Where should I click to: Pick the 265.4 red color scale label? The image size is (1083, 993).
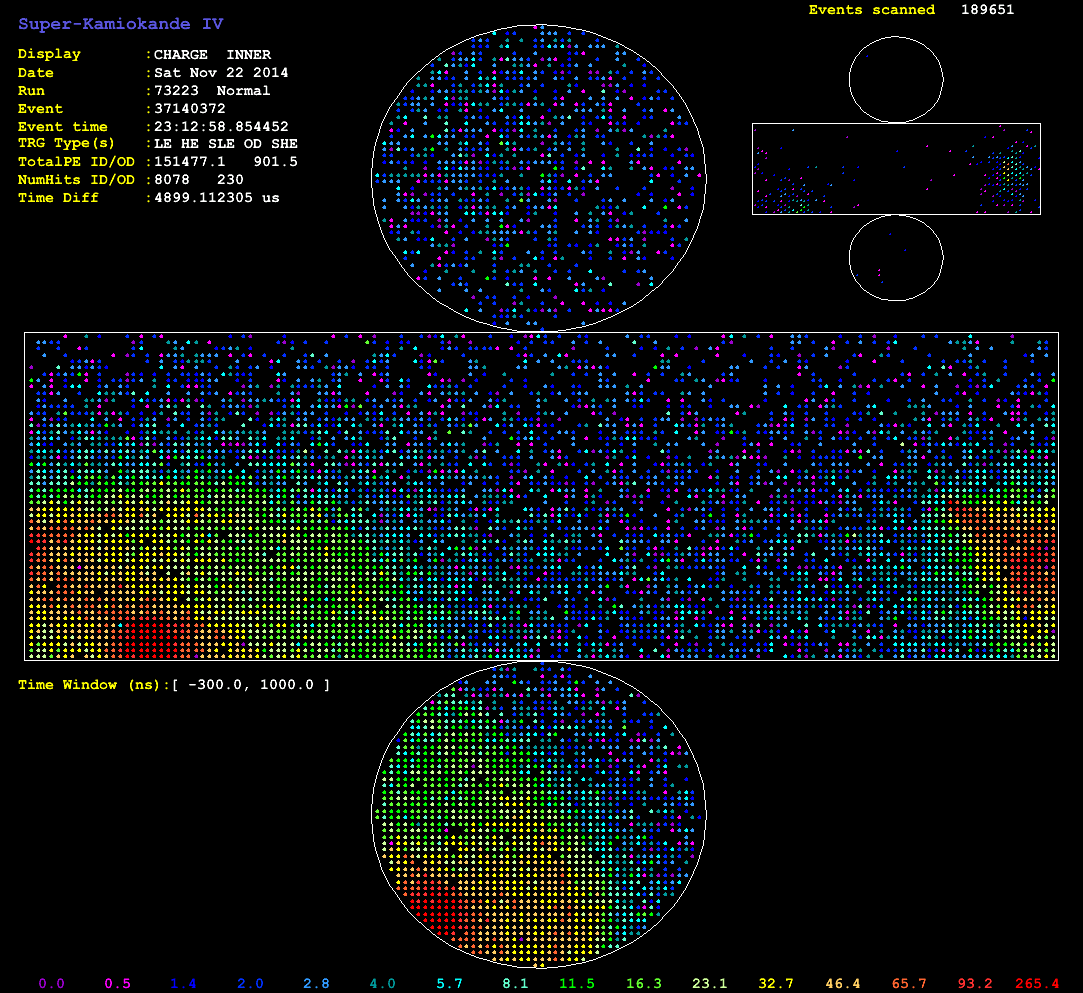(x=1037, y=983)
